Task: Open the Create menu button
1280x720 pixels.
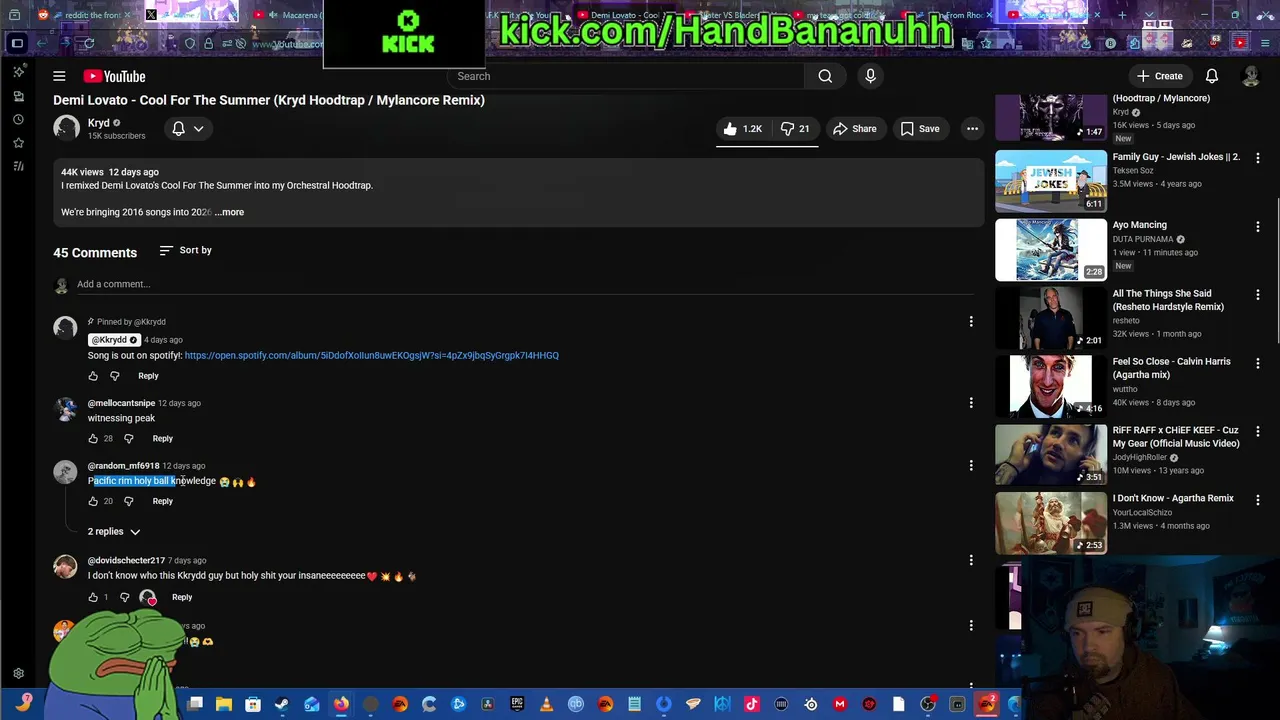Action: tap(1159, 76)
